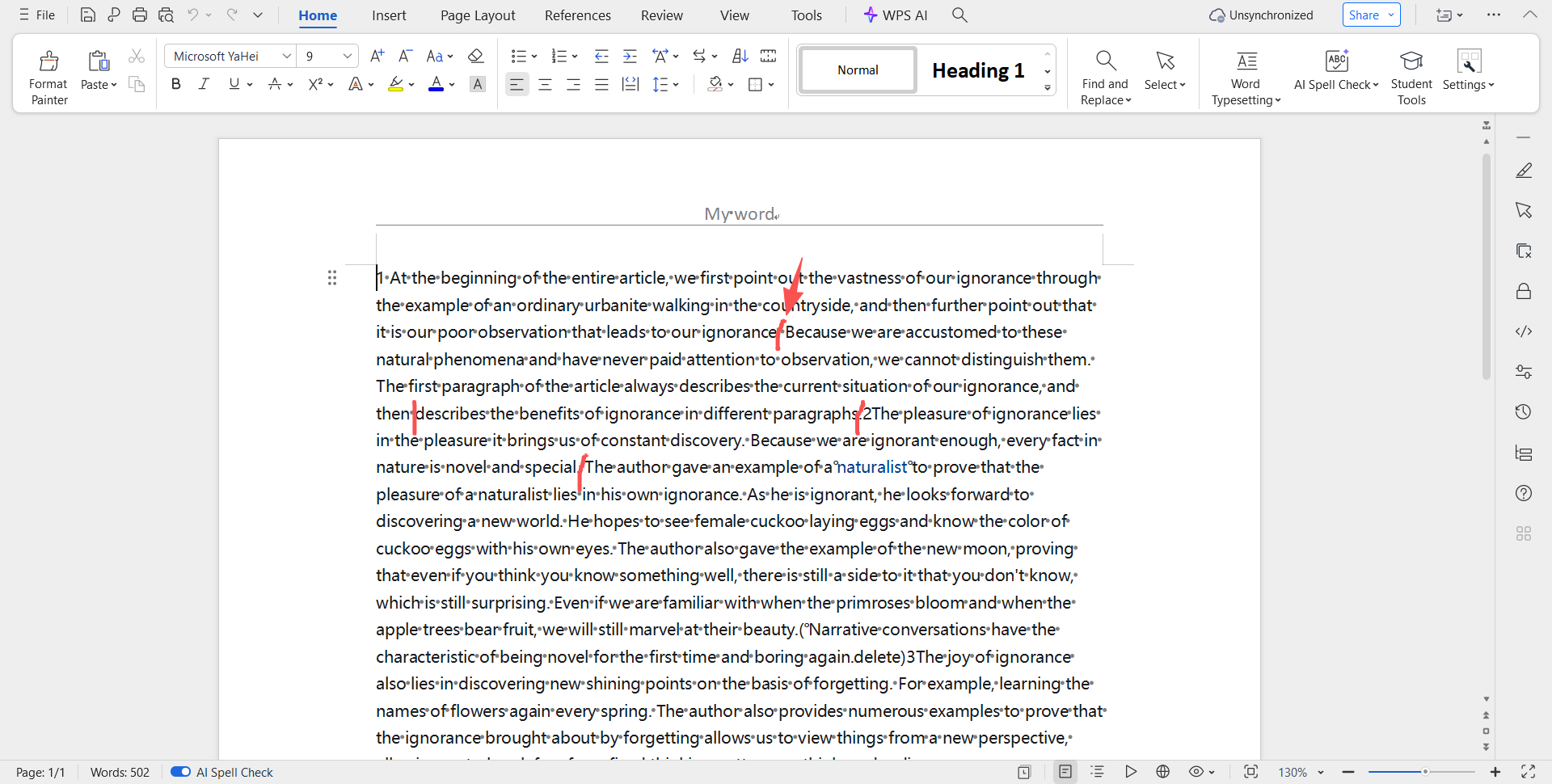
Task: Click the Clear Formatting eraser icon
Action: point(476,56)
